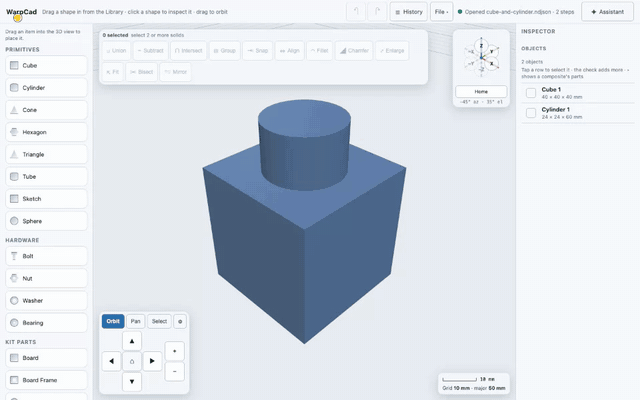Switch to Select mode
The height and width of the screenshot is (400, 640).
pos(159,321)
